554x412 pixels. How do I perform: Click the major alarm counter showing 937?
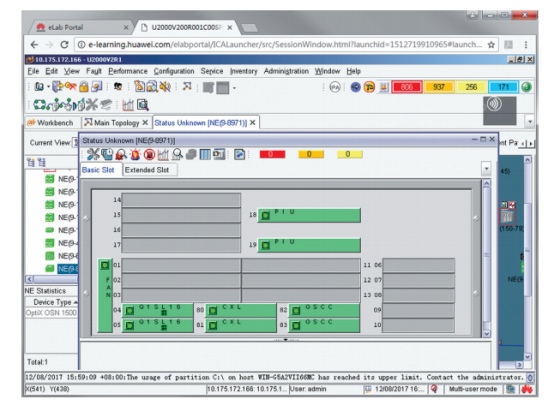click(x=439, y=87)
